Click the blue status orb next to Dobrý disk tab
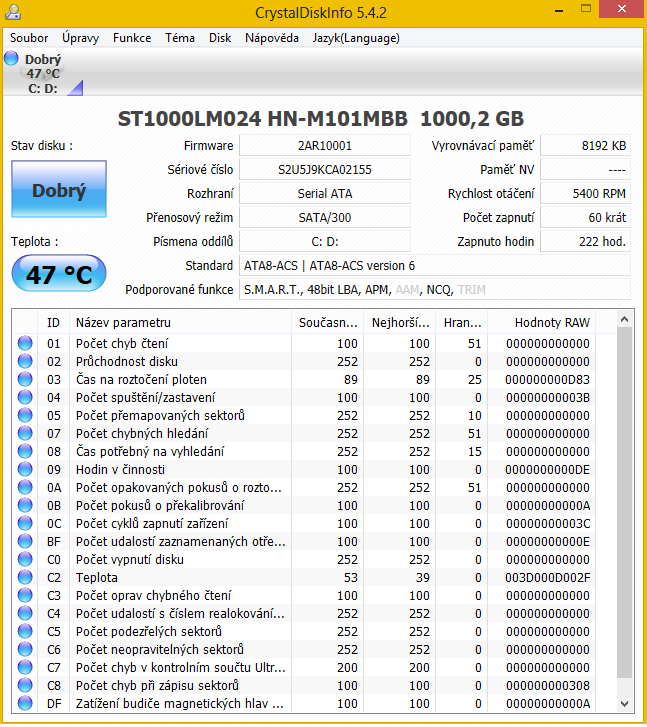Image resolution: width=647 pixels, height=727 pixels. pyautogui.click(x=11, y=58)
